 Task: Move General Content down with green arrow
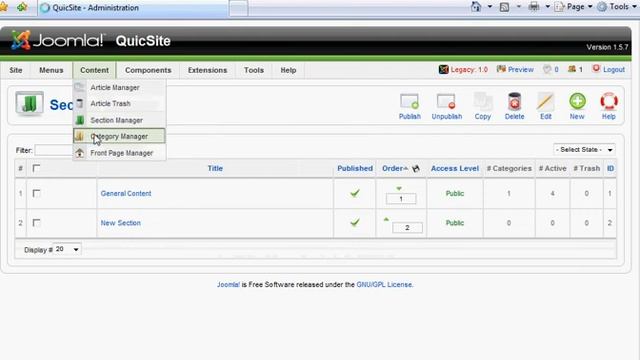coord(399,189)
